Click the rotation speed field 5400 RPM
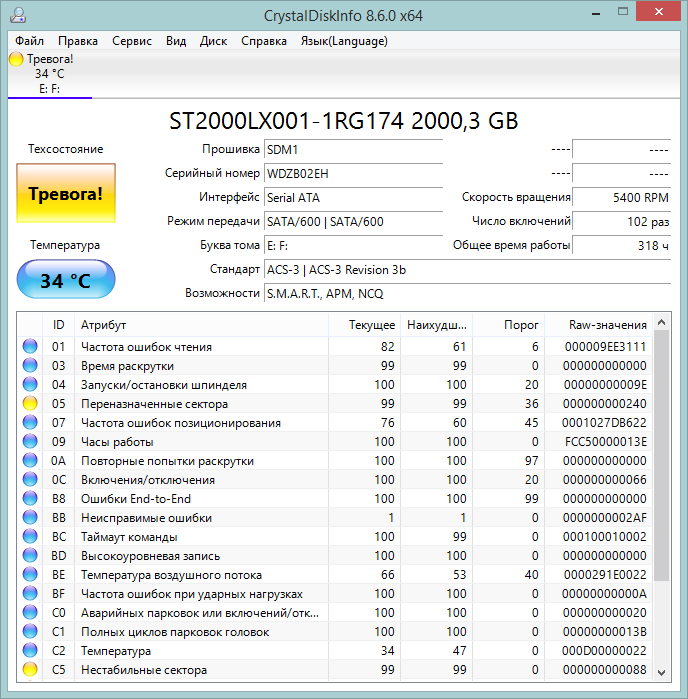 pos(622,197)
